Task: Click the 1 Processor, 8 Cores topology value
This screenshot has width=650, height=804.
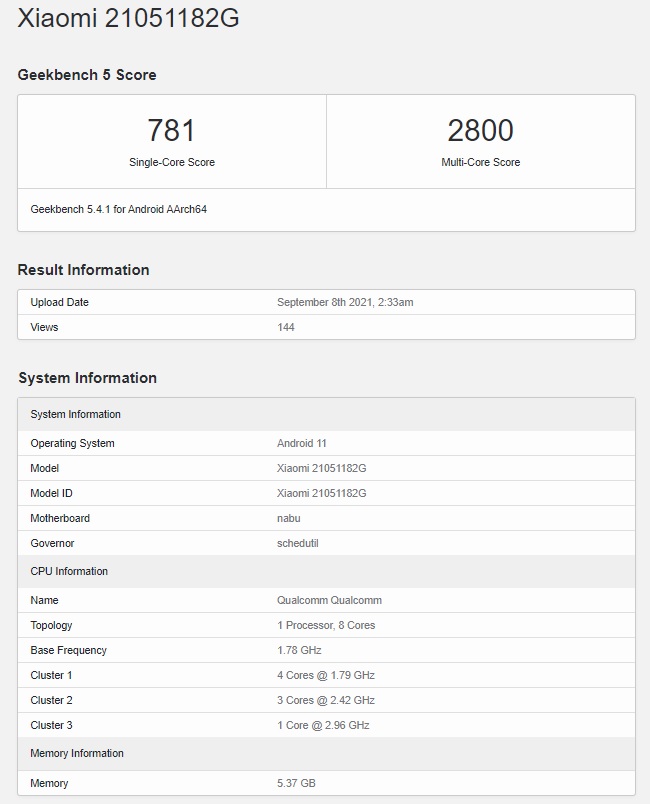Action: (x=326, y=625)
